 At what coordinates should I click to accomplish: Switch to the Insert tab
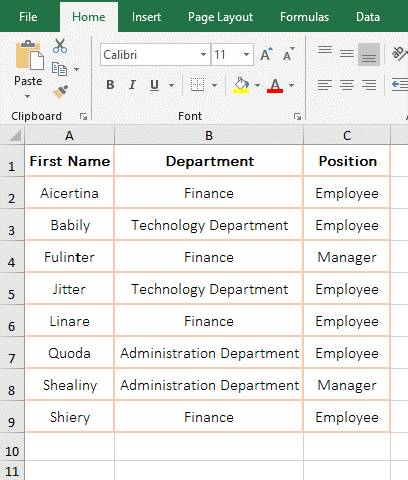(x=146, y=17)
